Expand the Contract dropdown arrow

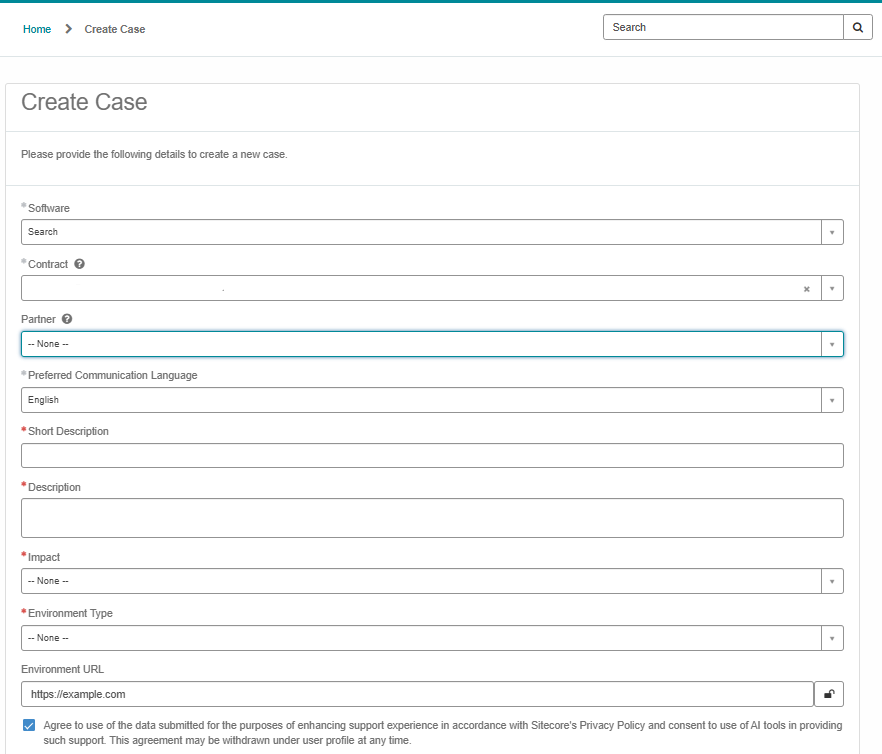pos(832,289)
